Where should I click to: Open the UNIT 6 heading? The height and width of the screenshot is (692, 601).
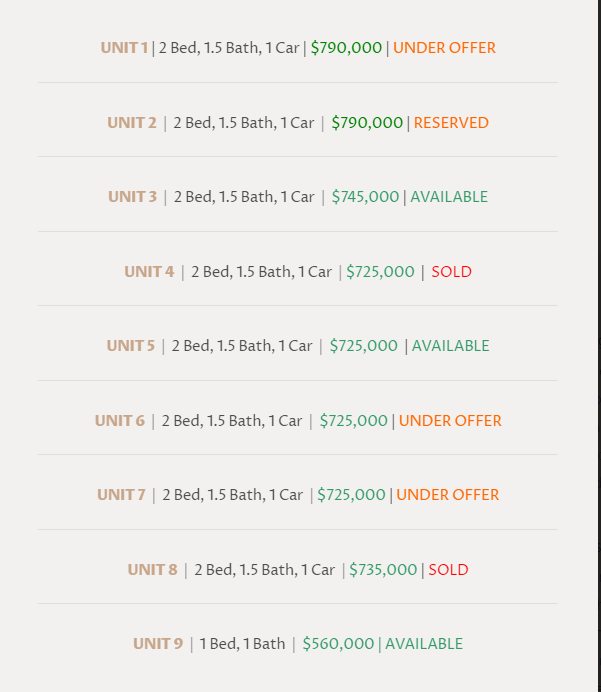point(120,421)
